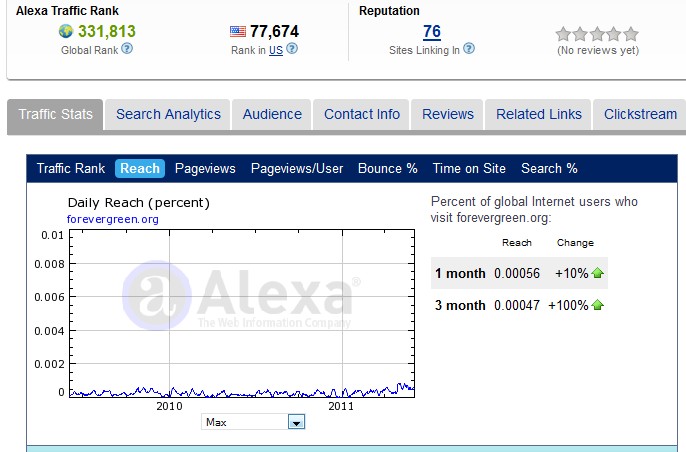
Task: Open the Max time range dropdown
Action: click(253, 422)
